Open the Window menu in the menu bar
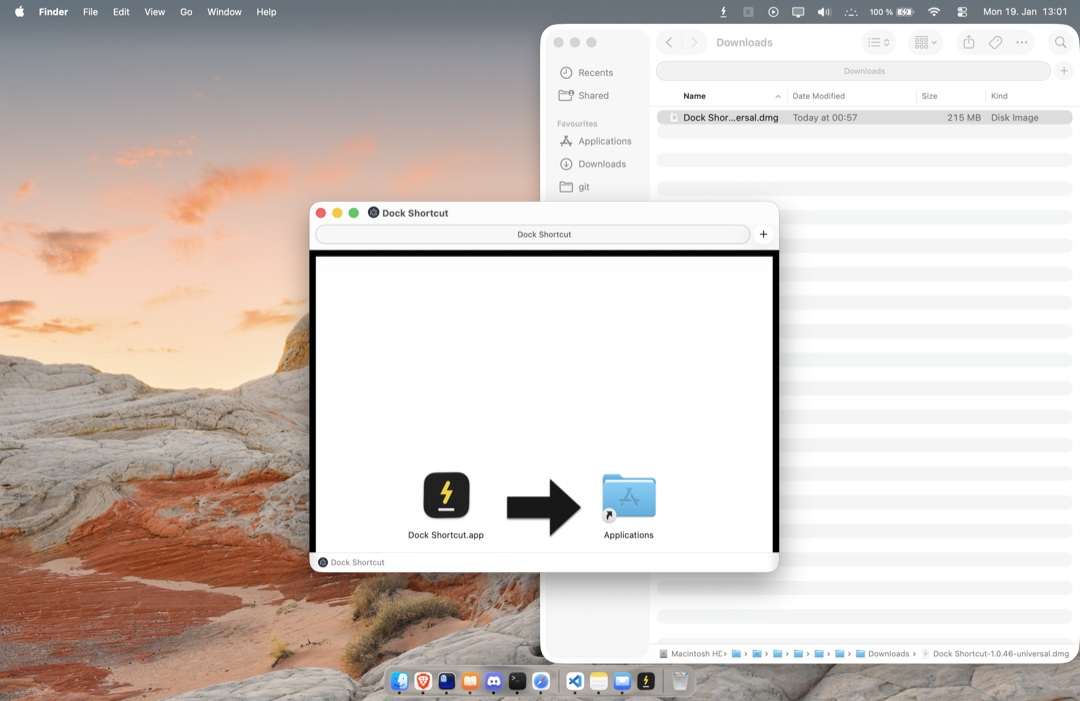Image resolution: width=1080 pixels, height=701 pixels. click(x=224, y=12)
